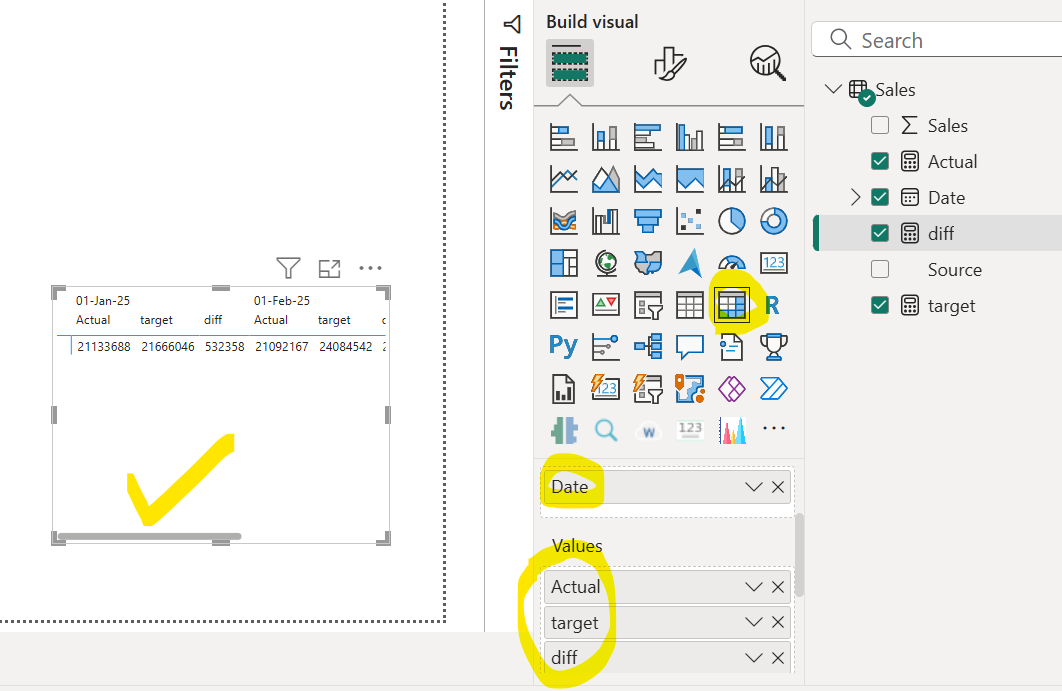
Task: Open dropdown for Actual in Values
Action: 753,587
